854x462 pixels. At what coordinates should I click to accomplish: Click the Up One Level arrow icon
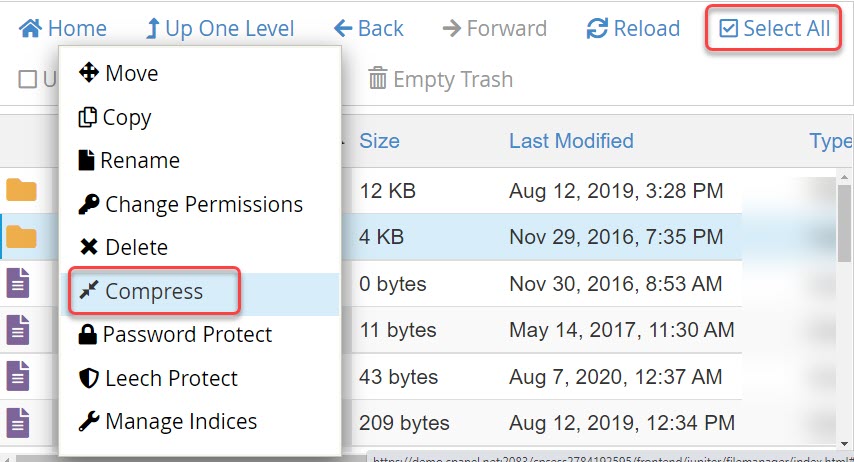point(153,29)
